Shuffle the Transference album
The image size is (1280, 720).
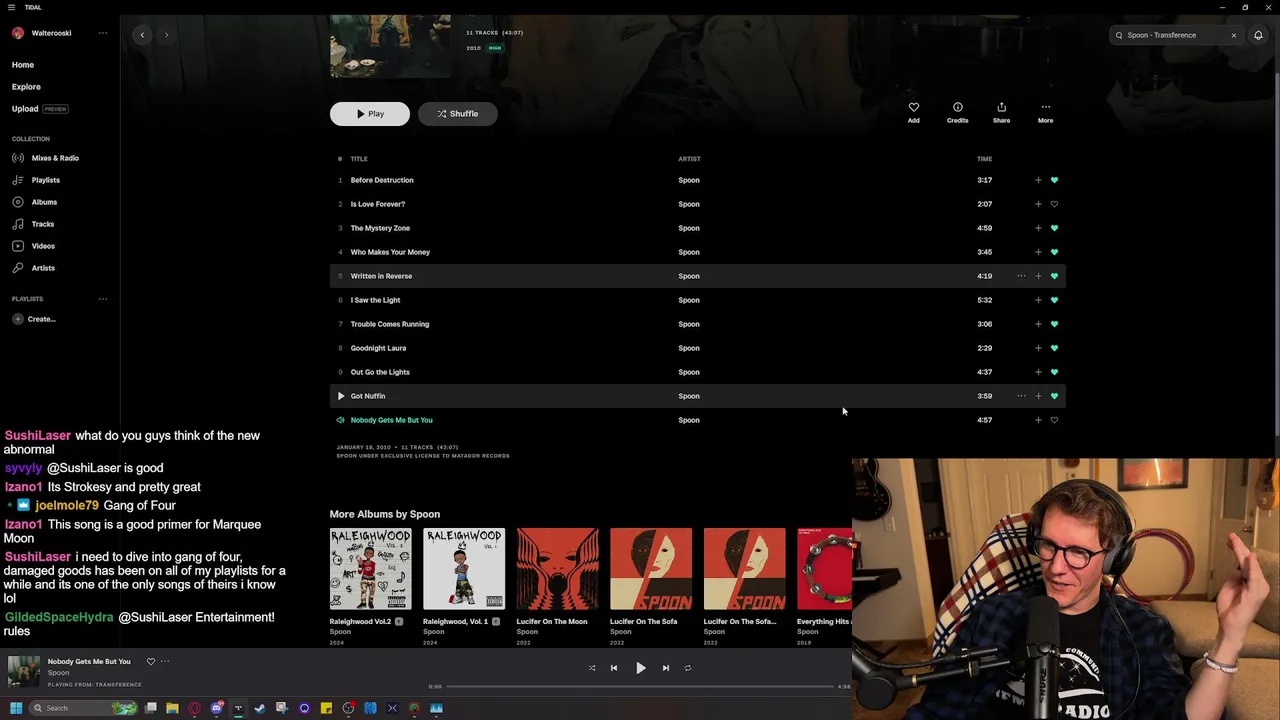[x=458, y=114]
